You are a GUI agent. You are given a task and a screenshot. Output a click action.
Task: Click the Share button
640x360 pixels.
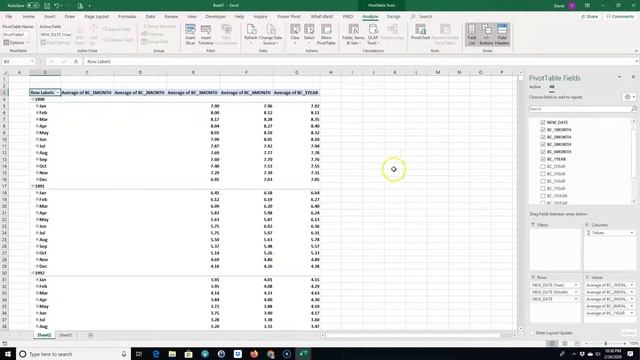coord(589,17)
